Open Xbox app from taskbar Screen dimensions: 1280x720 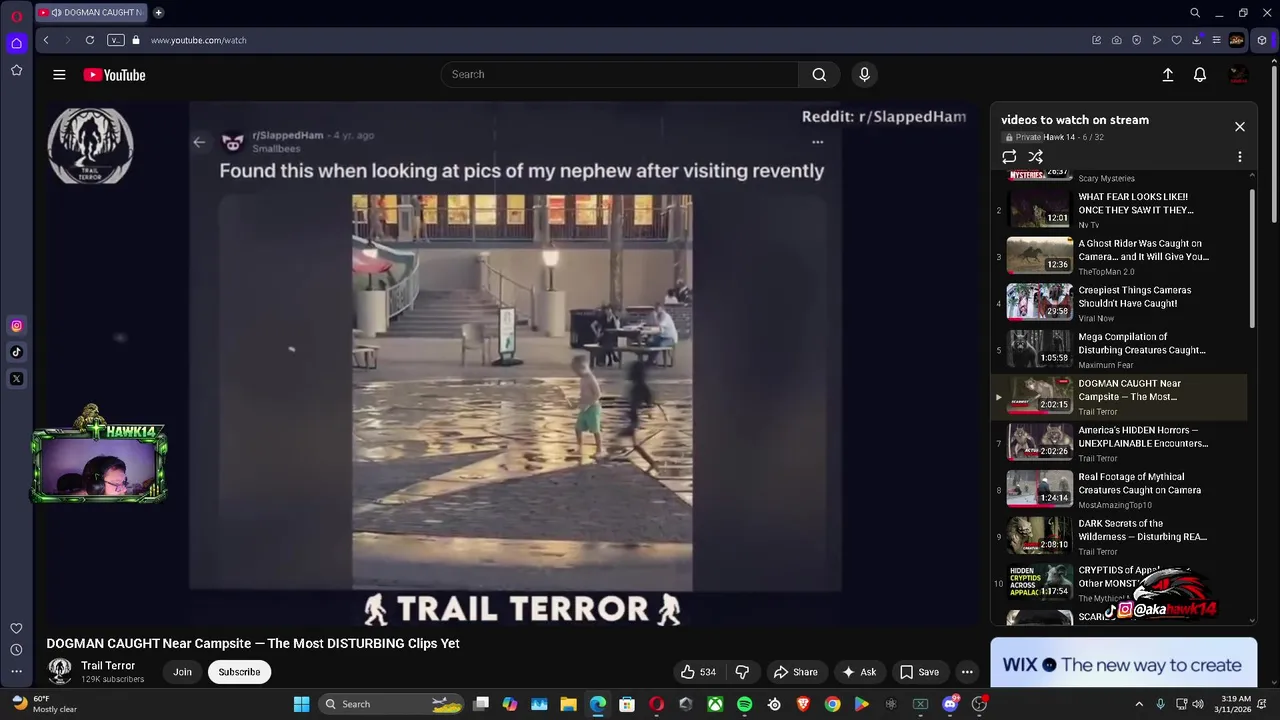pyautogui.click(x=715, y=704)
